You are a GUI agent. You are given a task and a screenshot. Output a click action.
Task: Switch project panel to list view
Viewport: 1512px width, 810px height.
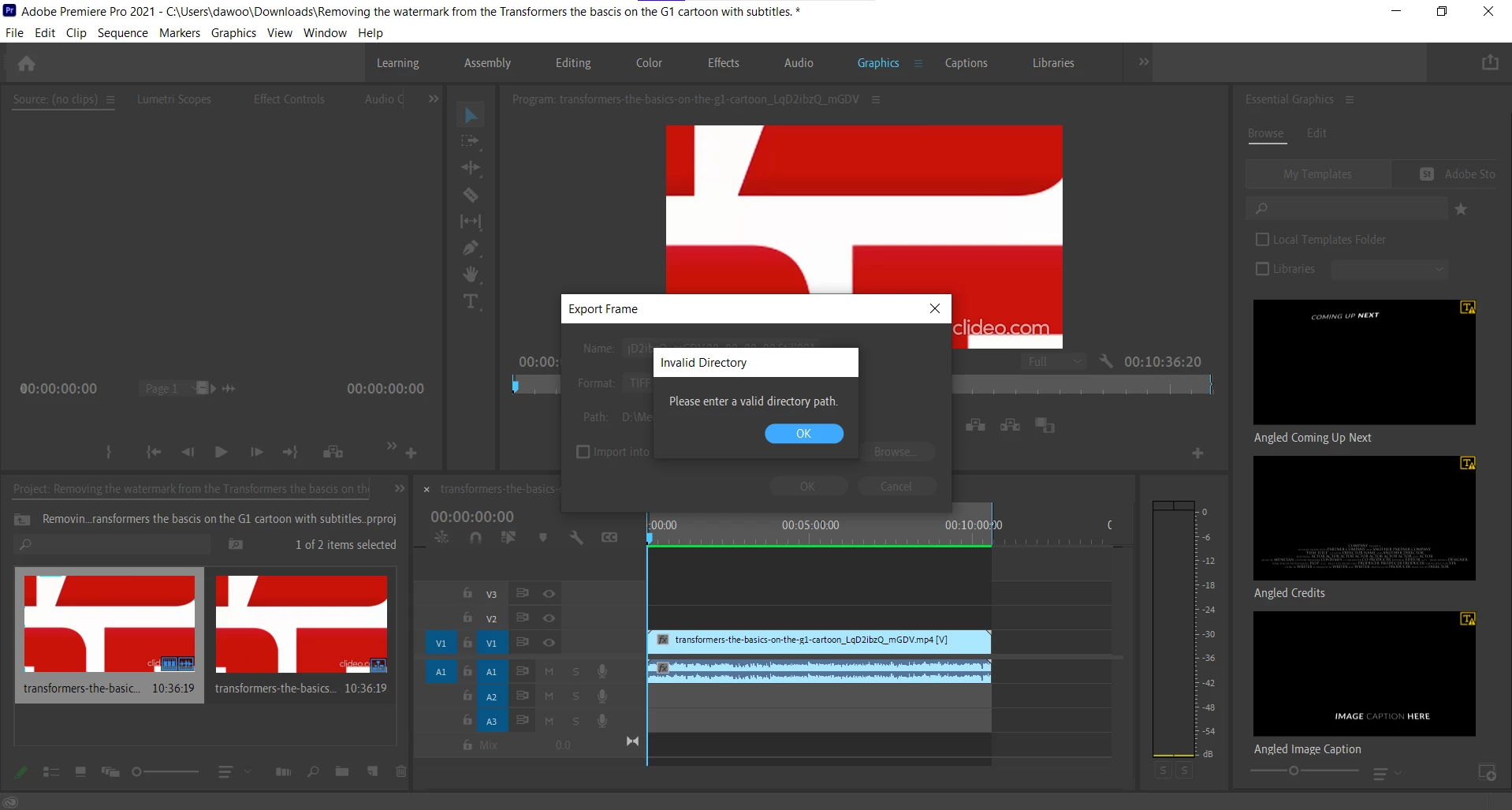click(x=51, y=771)
